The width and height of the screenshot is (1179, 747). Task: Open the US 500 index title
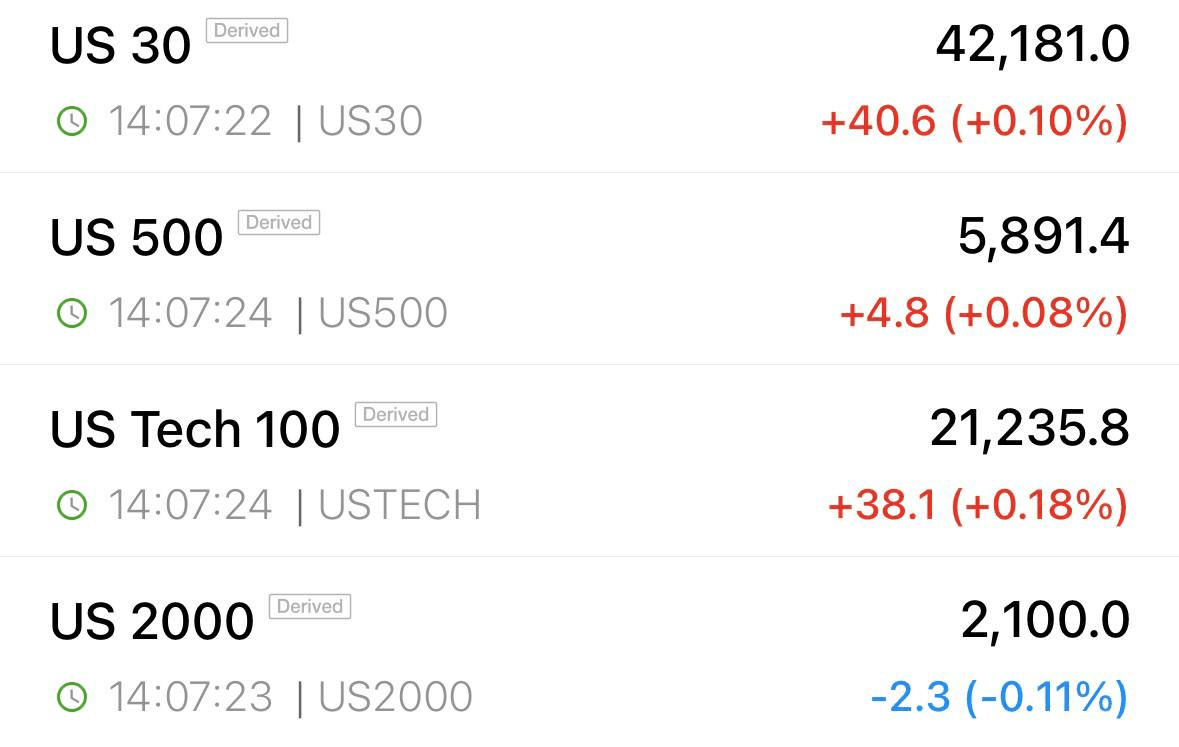[136, 237]
